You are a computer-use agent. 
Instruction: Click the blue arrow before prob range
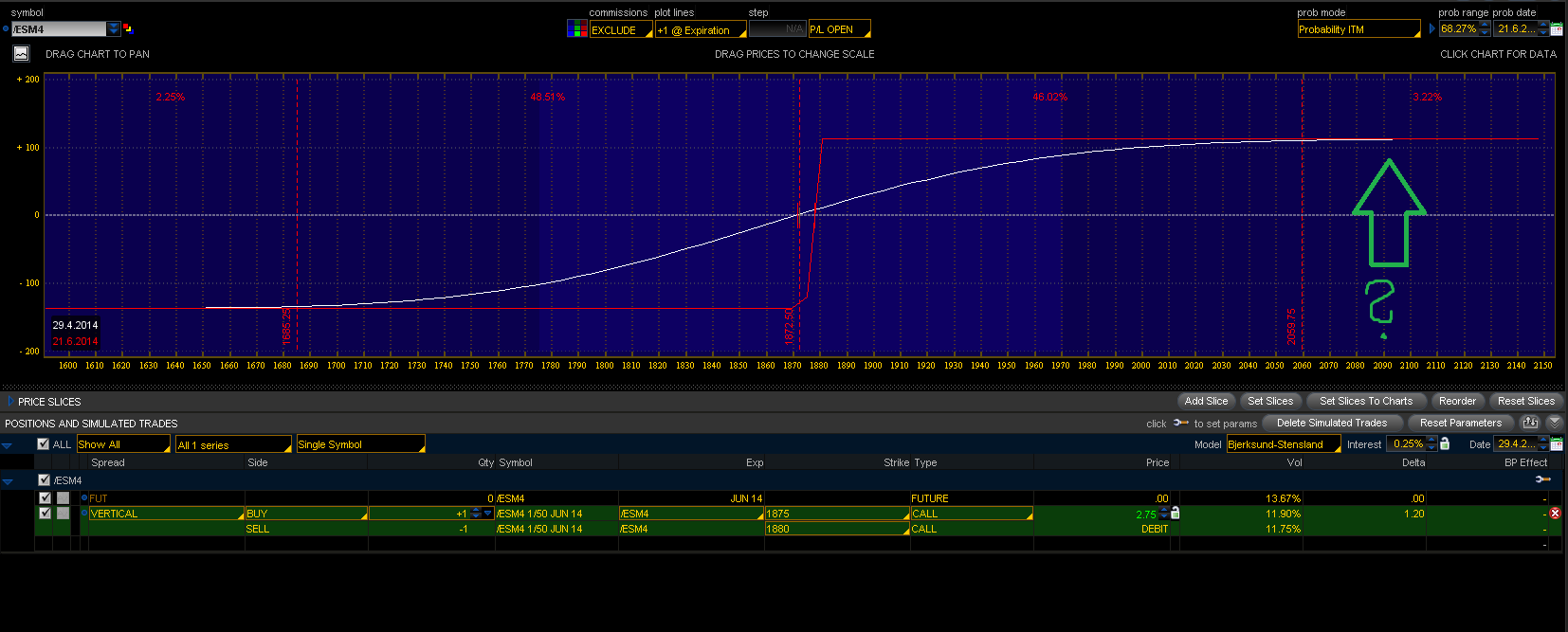coord(1431,29)
